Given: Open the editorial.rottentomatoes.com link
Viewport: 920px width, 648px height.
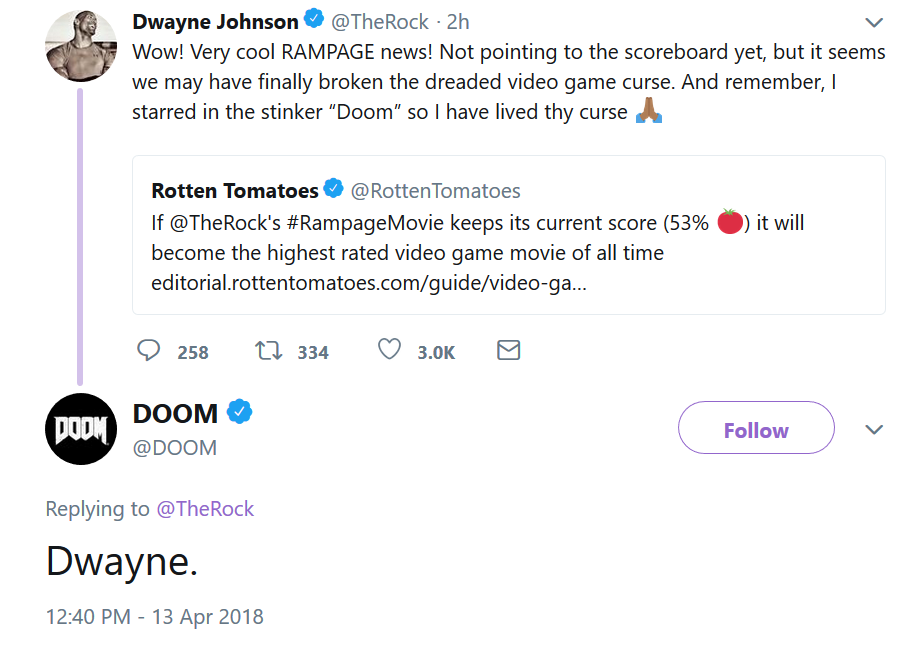Looking at the screenshot, I should click(x=369, y=283).
